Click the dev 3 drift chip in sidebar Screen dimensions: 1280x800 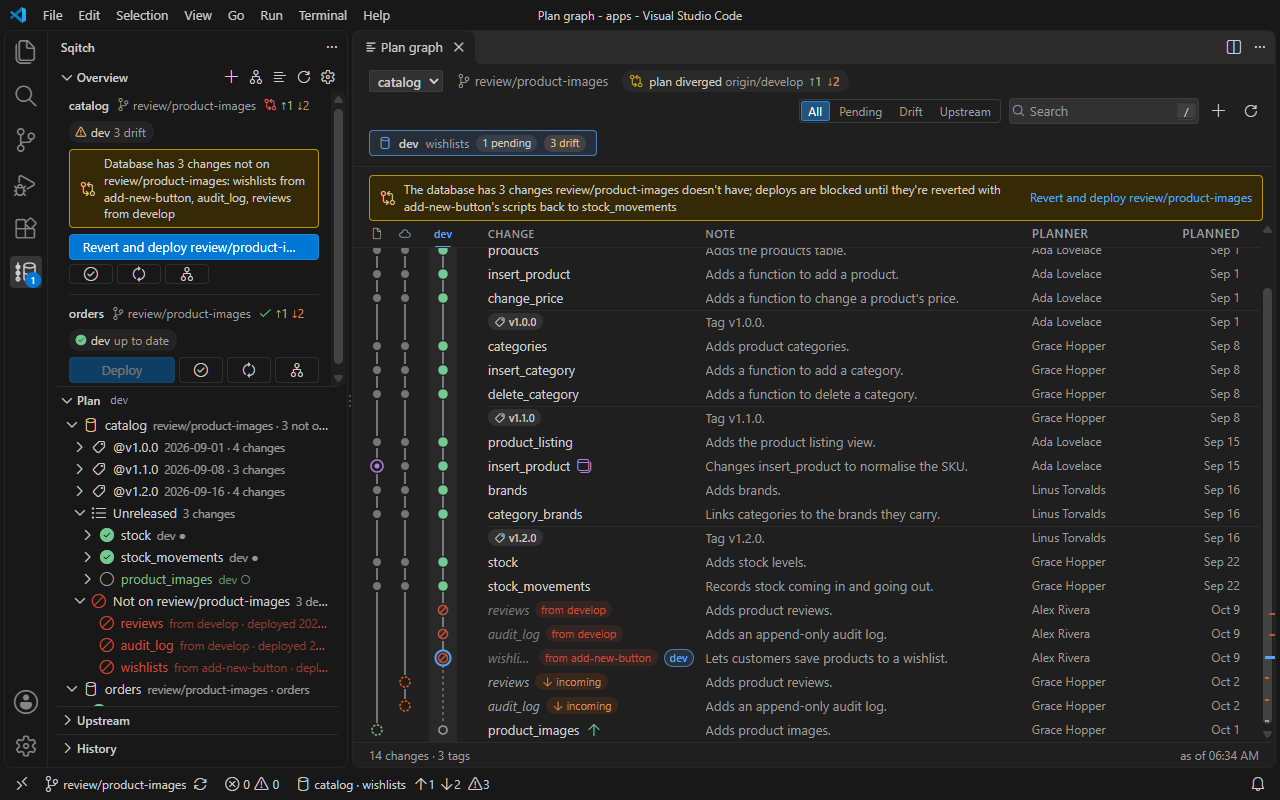[113, 132]
